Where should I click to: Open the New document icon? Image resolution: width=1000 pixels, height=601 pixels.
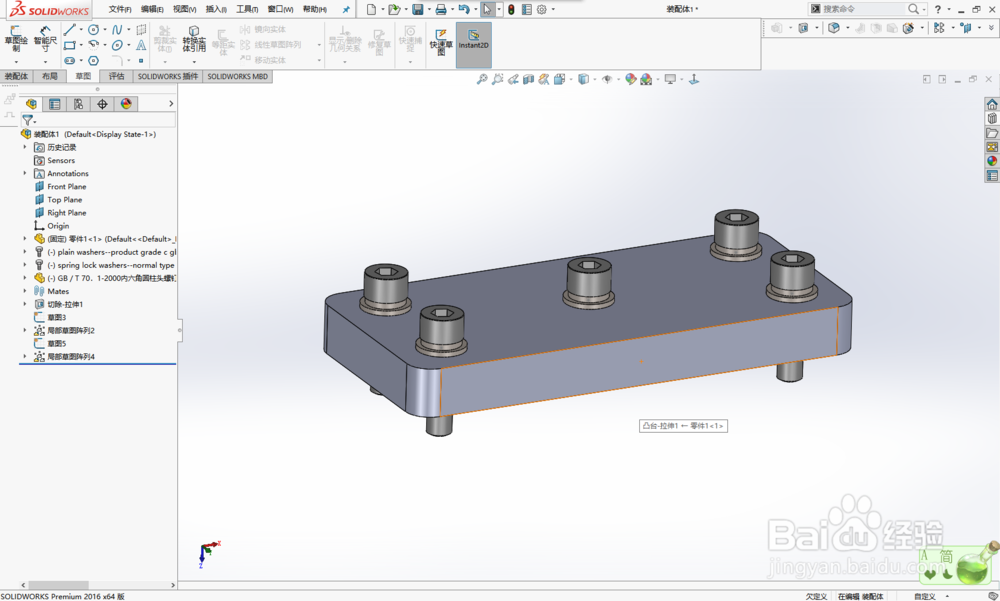[371, 10]
